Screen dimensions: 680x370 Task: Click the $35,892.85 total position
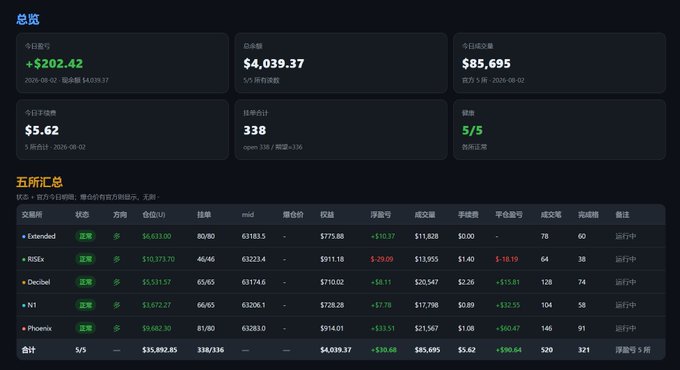[160, 350]
